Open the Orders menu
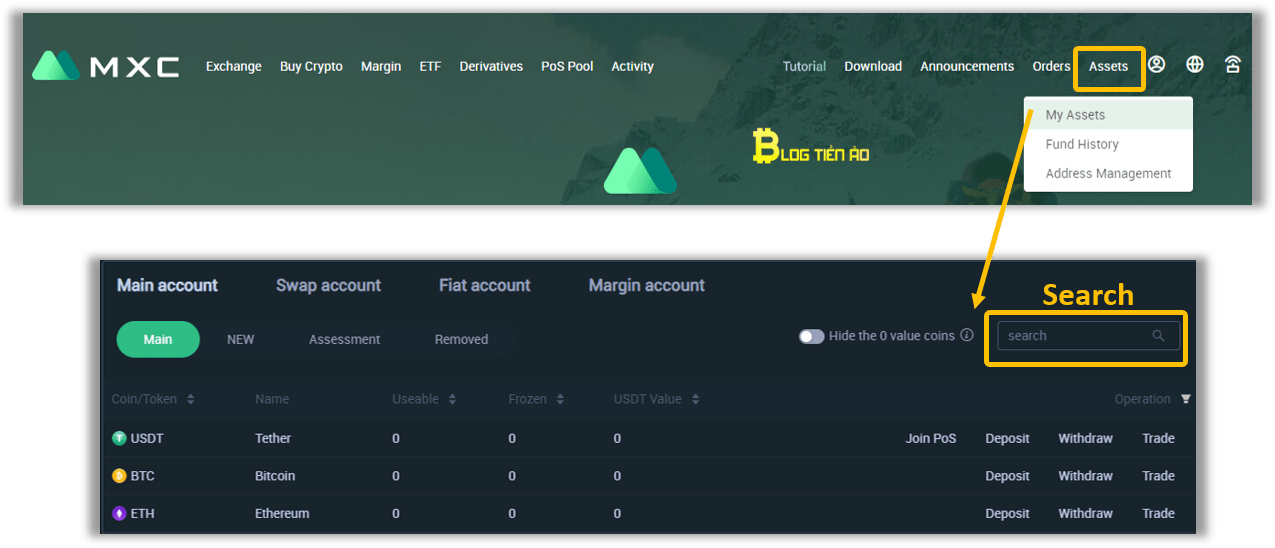The height and width of the screenshot is (548, 1275). click(1051, 66)
